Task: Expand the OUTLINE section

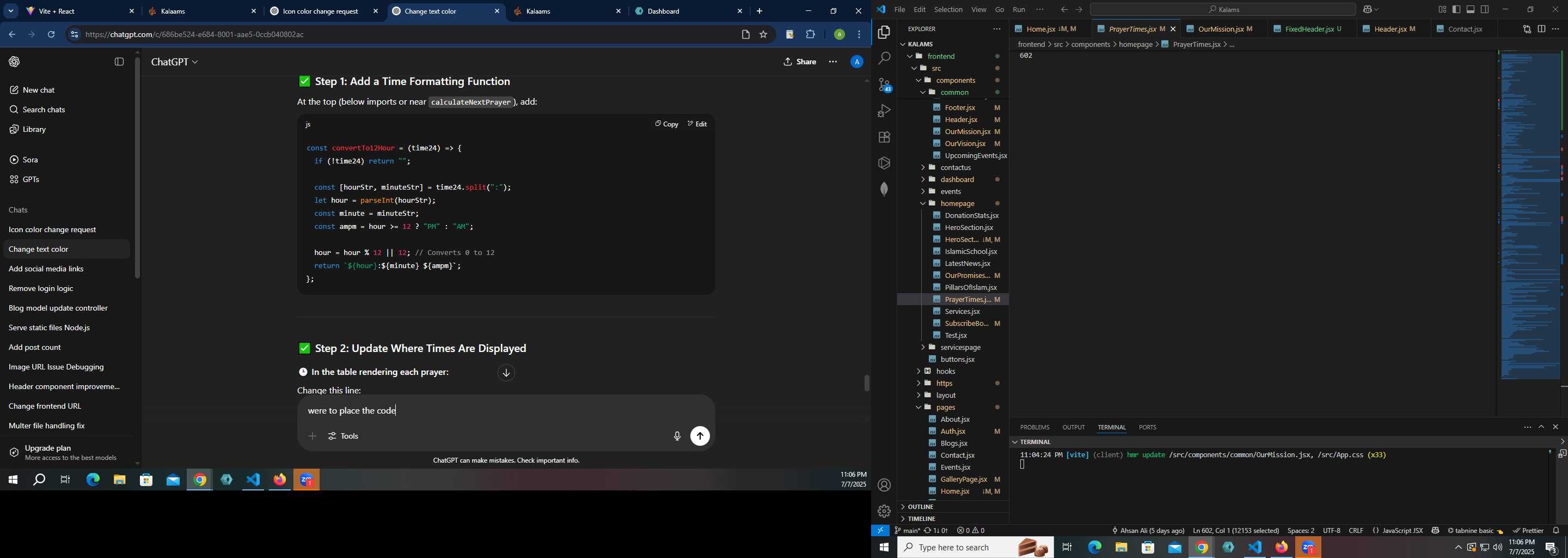Action: click(x=920, y=507)
